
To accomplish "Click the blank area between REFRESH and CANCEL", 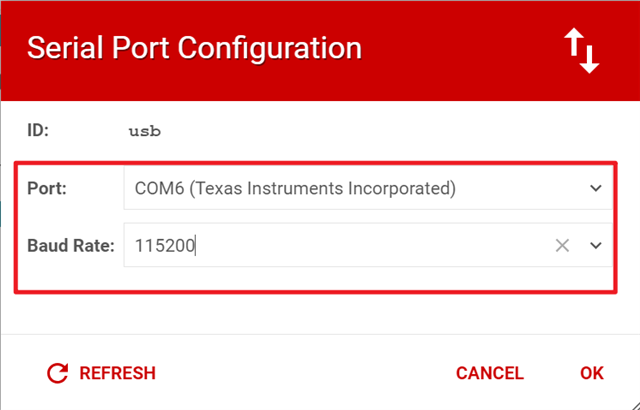I will pyautogui.click(x=306, y=373).
